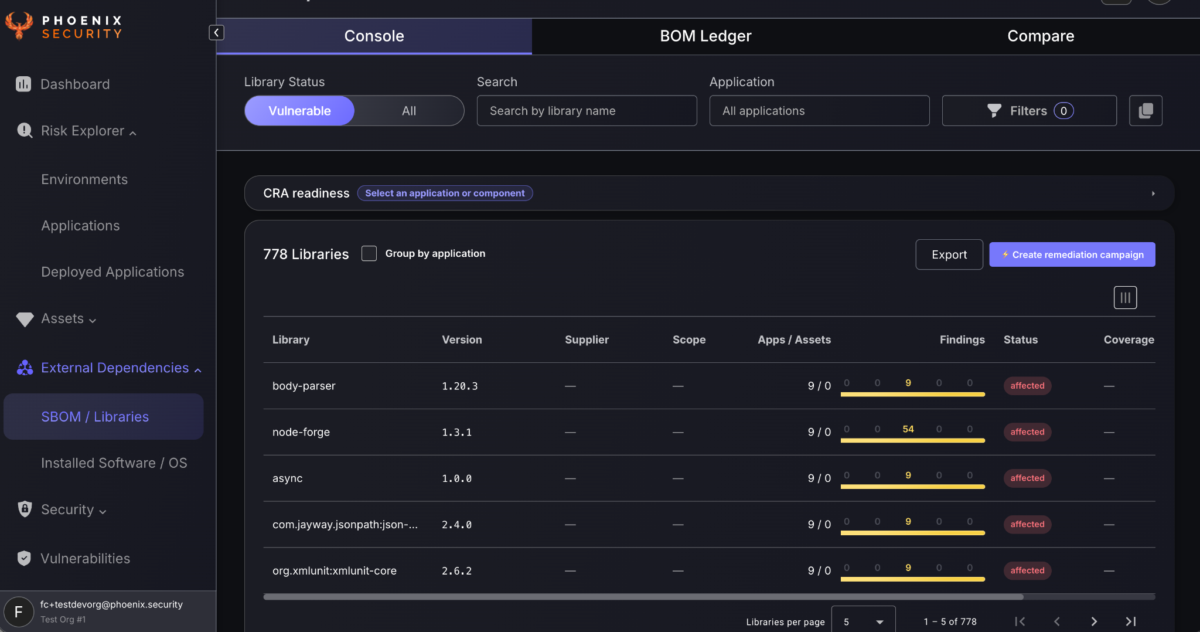This screenshot has height=632, width=1200.
Task: Enable Group by application checkbox
Action: pos(369,254)
